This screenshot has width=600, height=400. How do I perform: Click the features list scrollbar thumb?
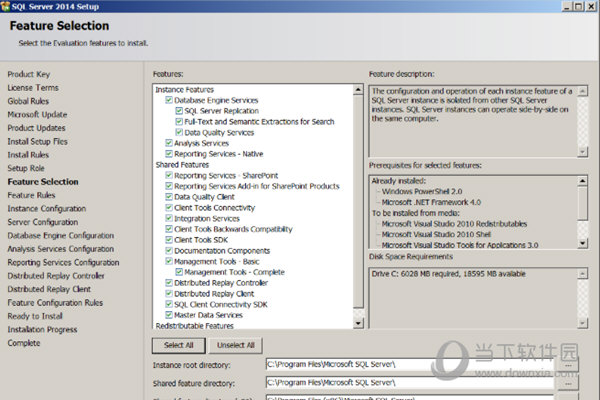pos(358,202)
